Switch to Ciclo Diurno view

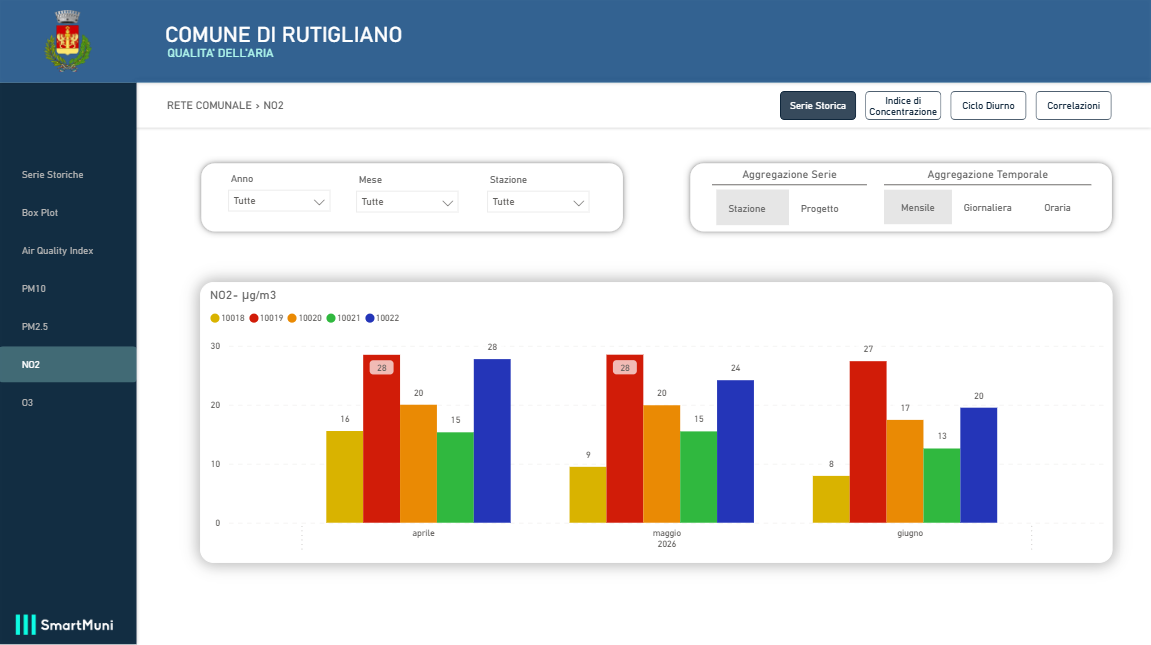[988, 106]
